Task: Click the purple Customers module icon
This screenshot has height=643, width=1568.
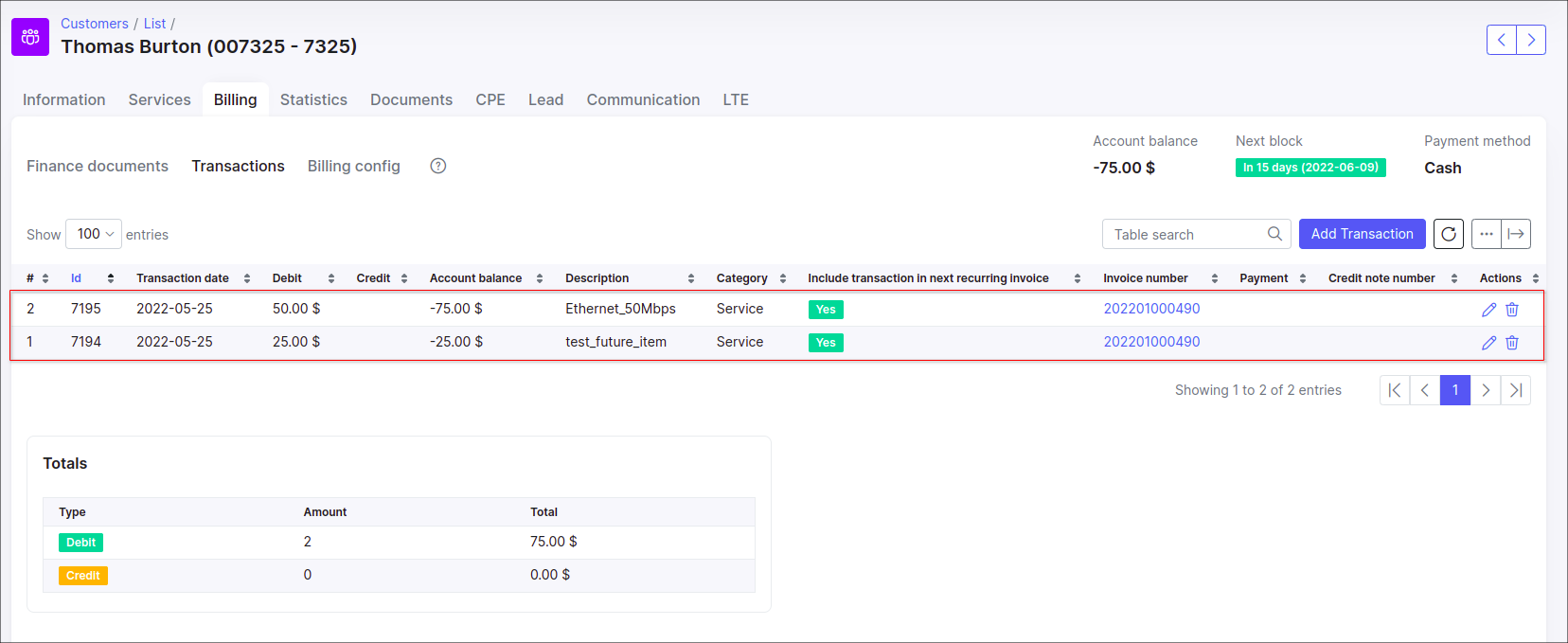Action: [x=30, y=37]
